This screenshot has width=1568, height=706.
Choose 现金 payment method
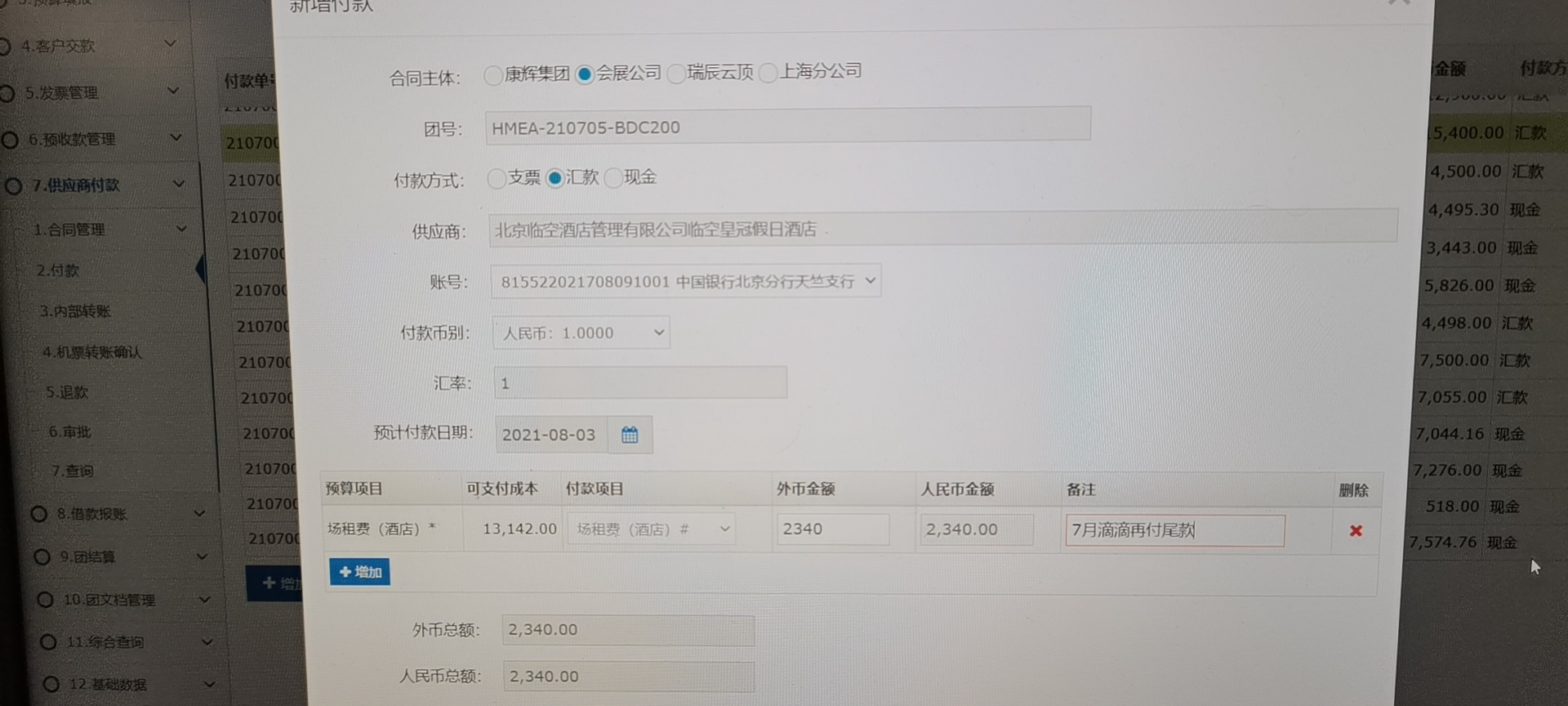613,178
